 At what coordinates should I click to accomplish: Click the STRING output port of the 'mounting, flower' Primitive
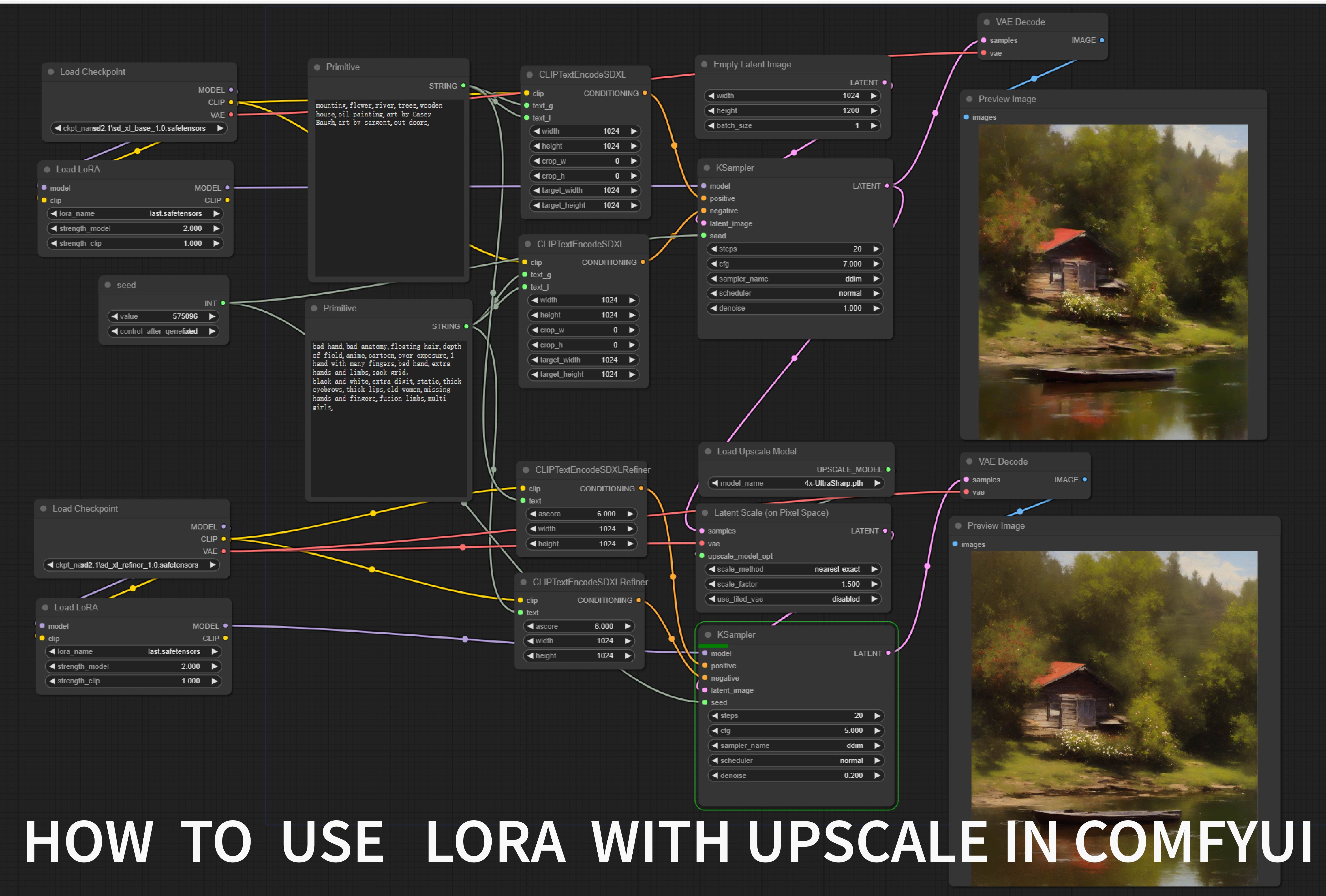[x=463, y=86]
